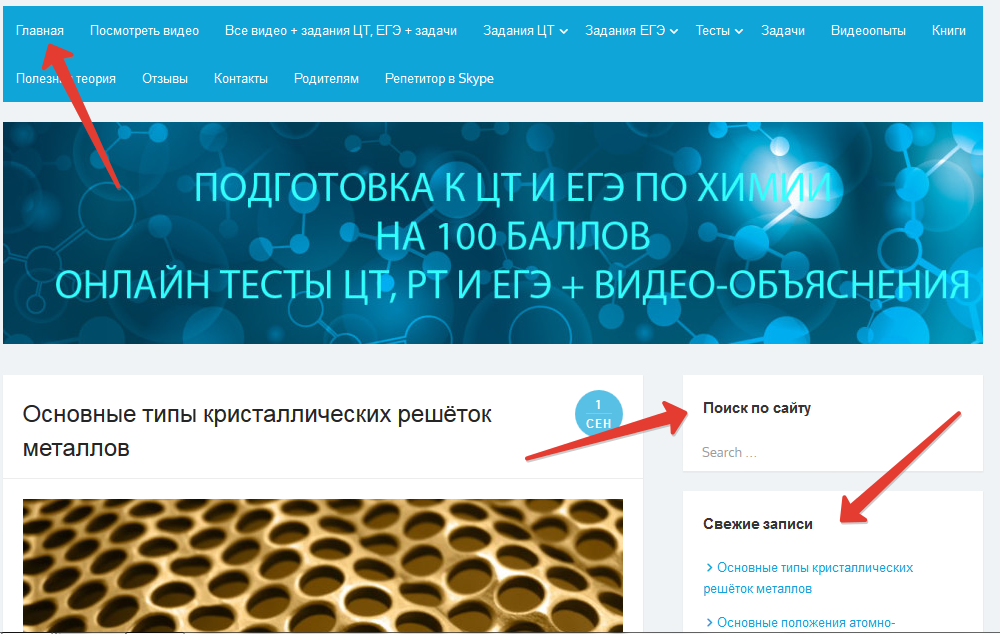This screenshot has width=1000, height=634.
Task: Open recent post Основные типы кристаллических решёток металлов
Action: 809,578
